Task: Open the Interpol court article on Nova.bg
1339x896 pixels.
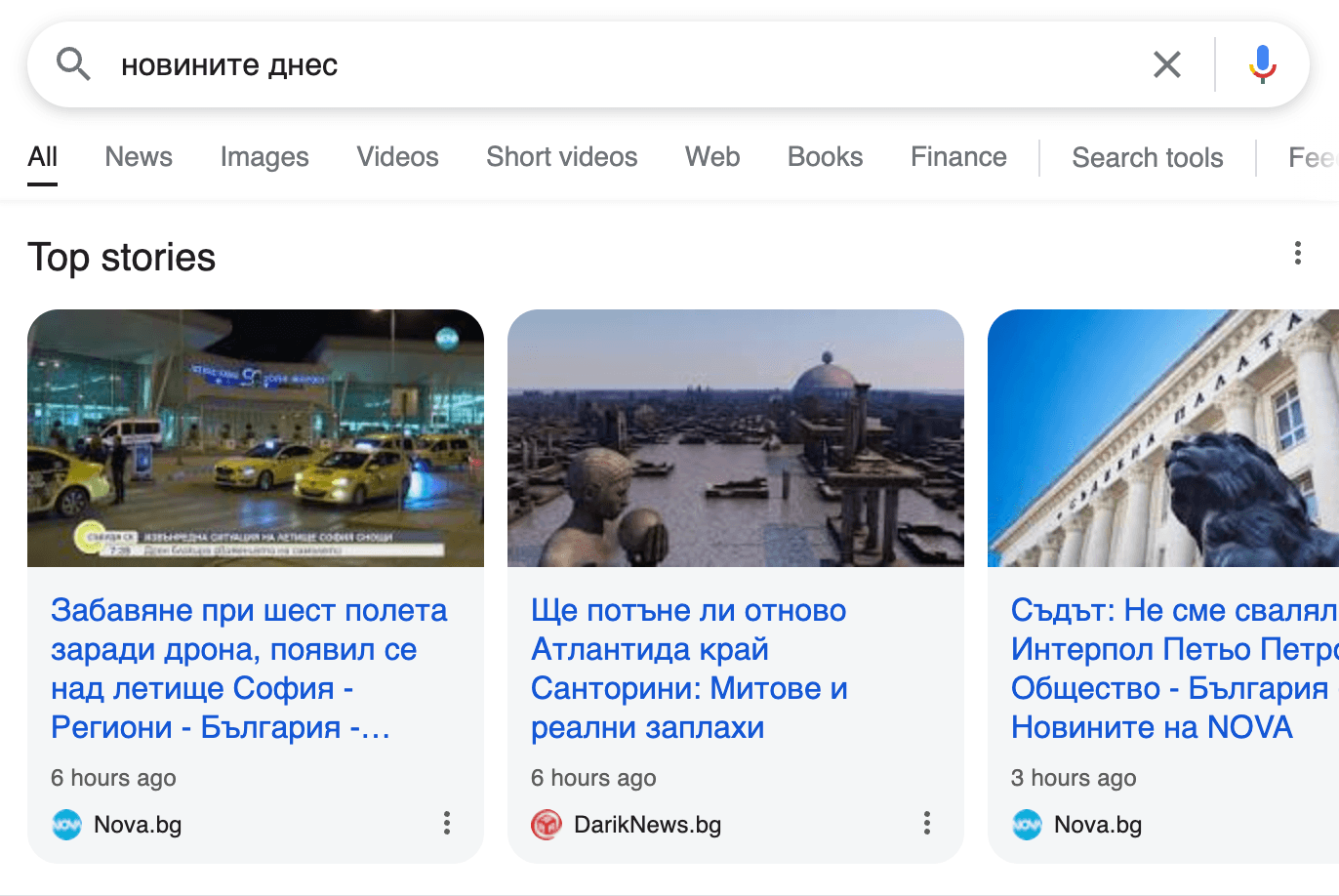Action: point(1161,669)
